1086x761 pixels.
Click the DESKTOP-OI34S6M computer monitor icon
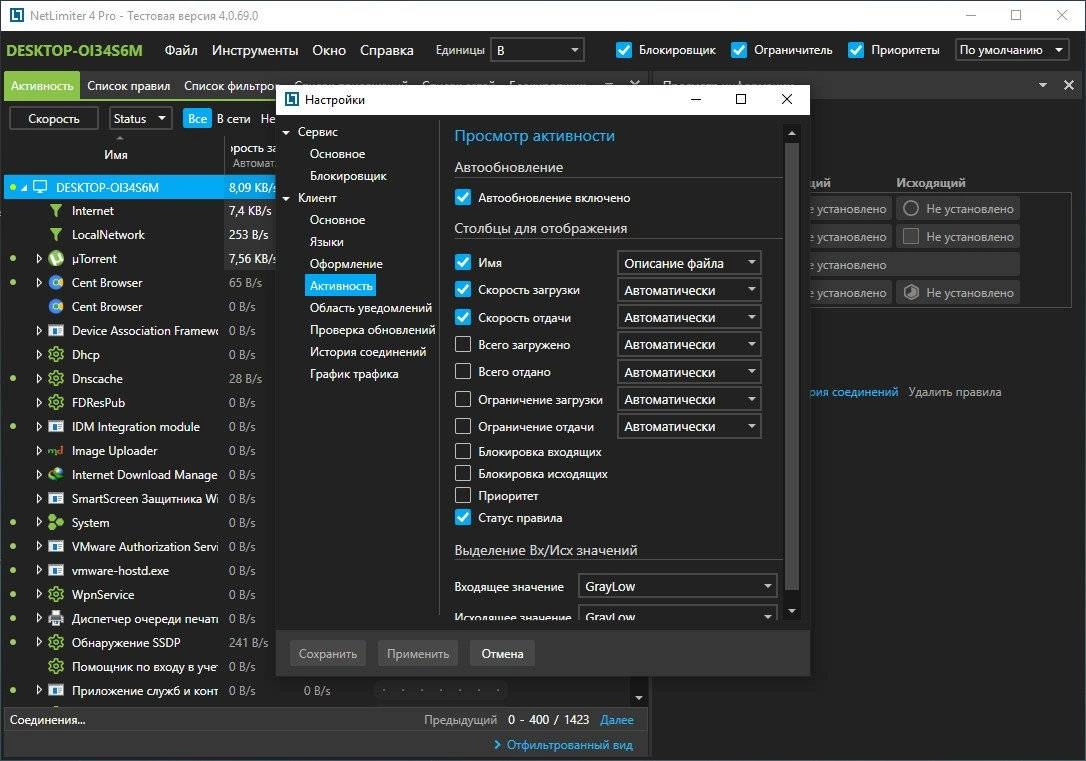[x=41, y=187]
